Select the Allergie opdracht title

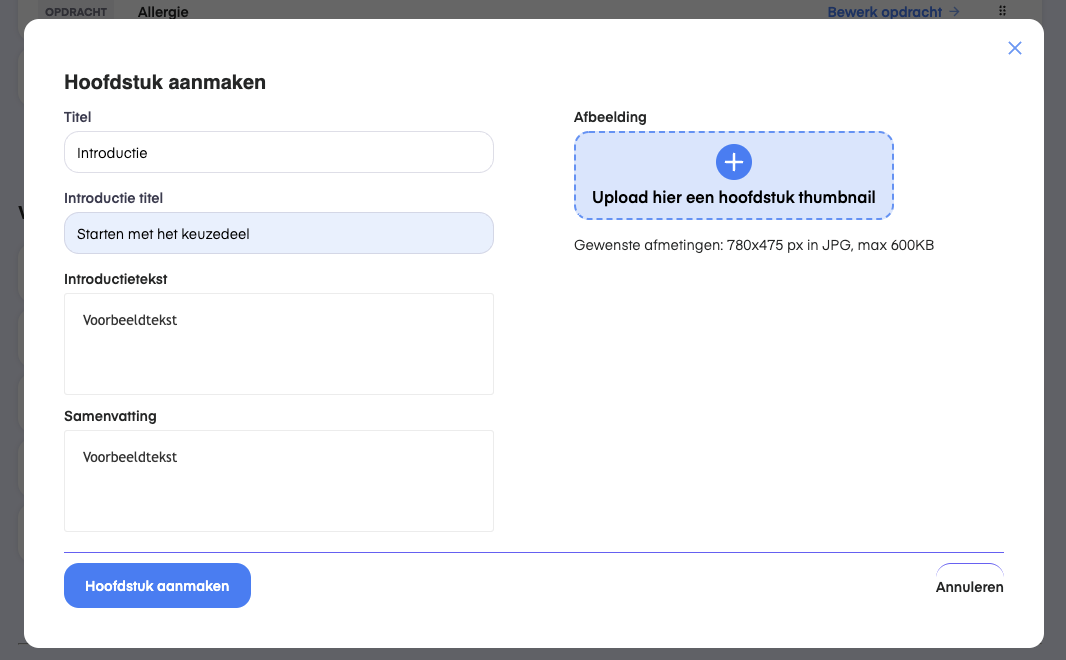163,12
